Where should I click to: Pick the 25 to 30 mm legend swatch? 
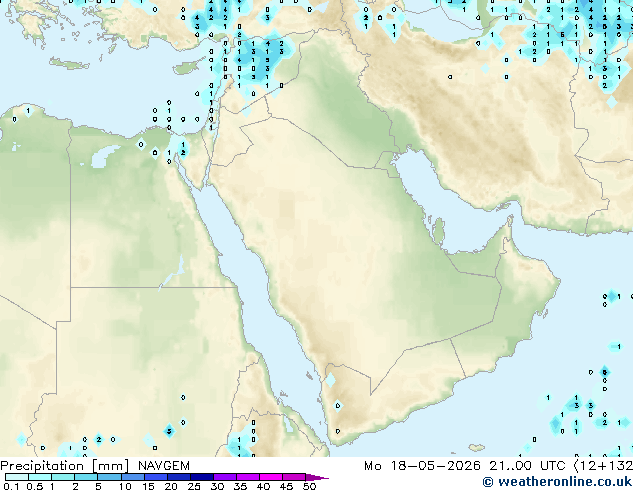click(201, 477)
